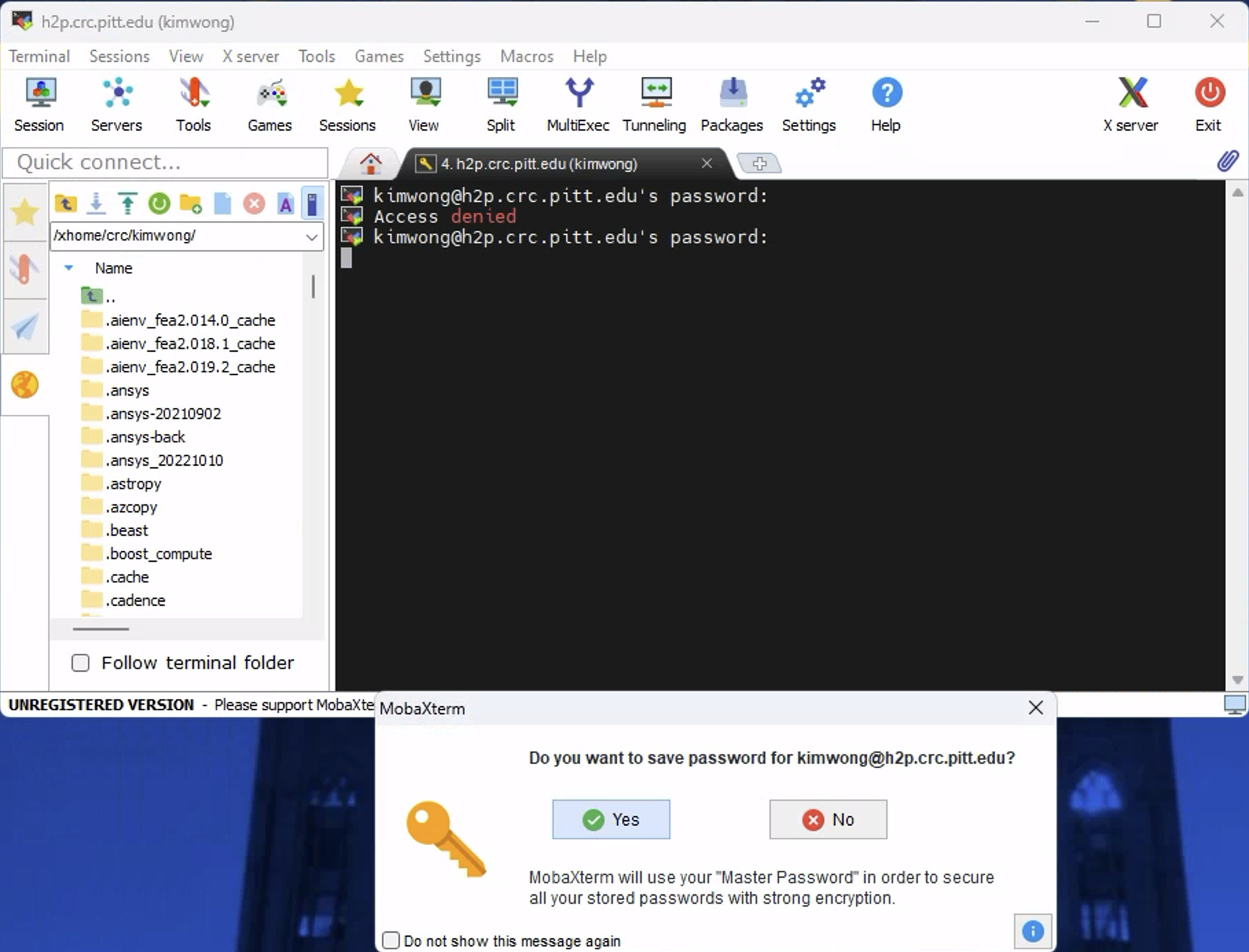Open the Tools menu
Viewport: 1249px width, 952px height.
[317, 56]
